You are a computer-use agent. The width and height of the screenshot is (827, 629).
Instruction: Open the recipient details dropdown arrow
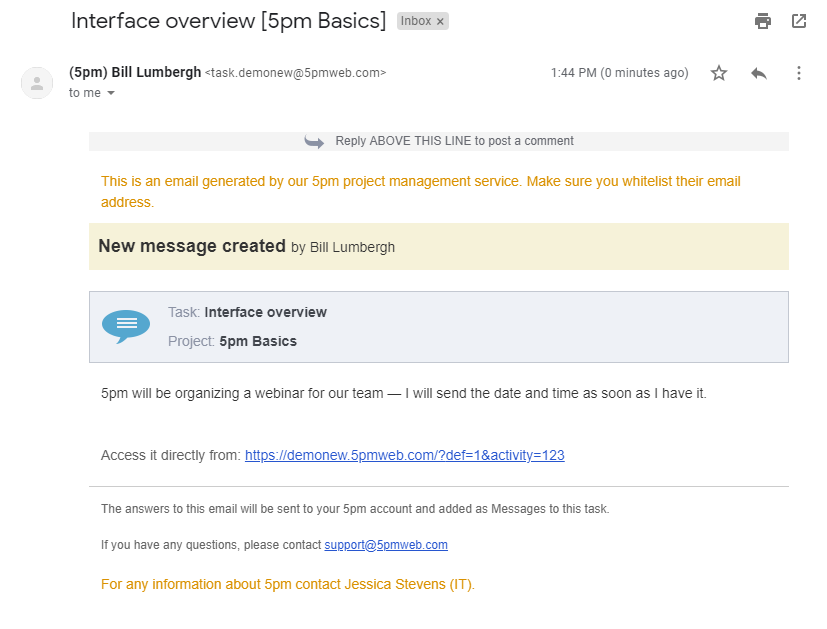pyautogui.click(x=111, y=93)
